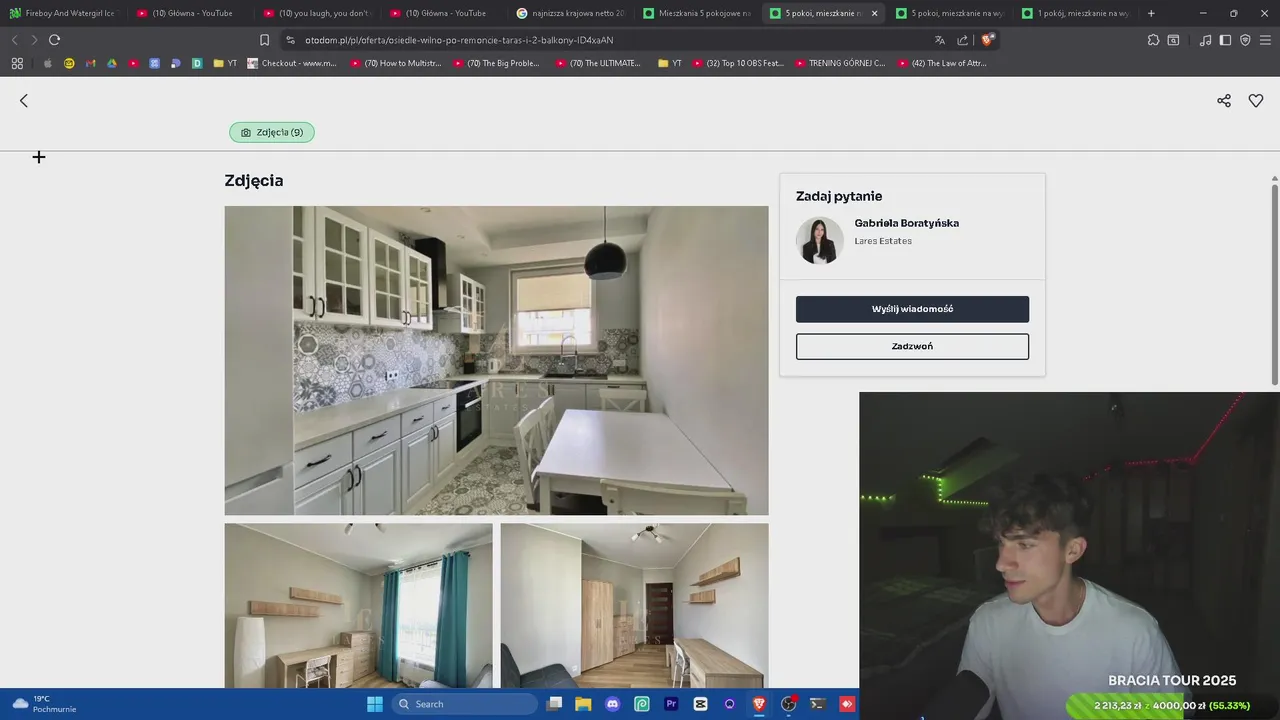Open the large kitchen photo
The width and height of the screenshot is (1280, 720).
pos(496,360)
